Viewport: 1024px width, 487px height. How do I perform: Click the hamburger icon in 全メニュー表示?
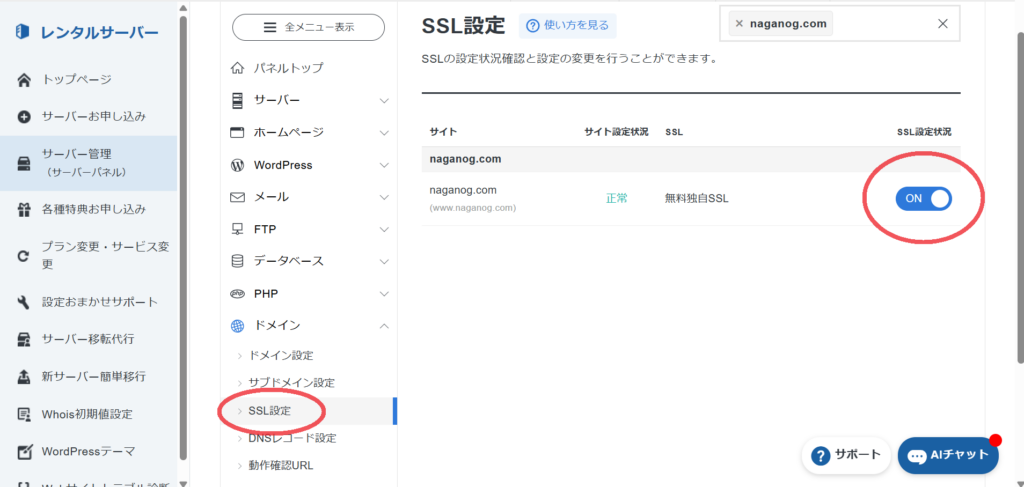click(x=270, y=27)
